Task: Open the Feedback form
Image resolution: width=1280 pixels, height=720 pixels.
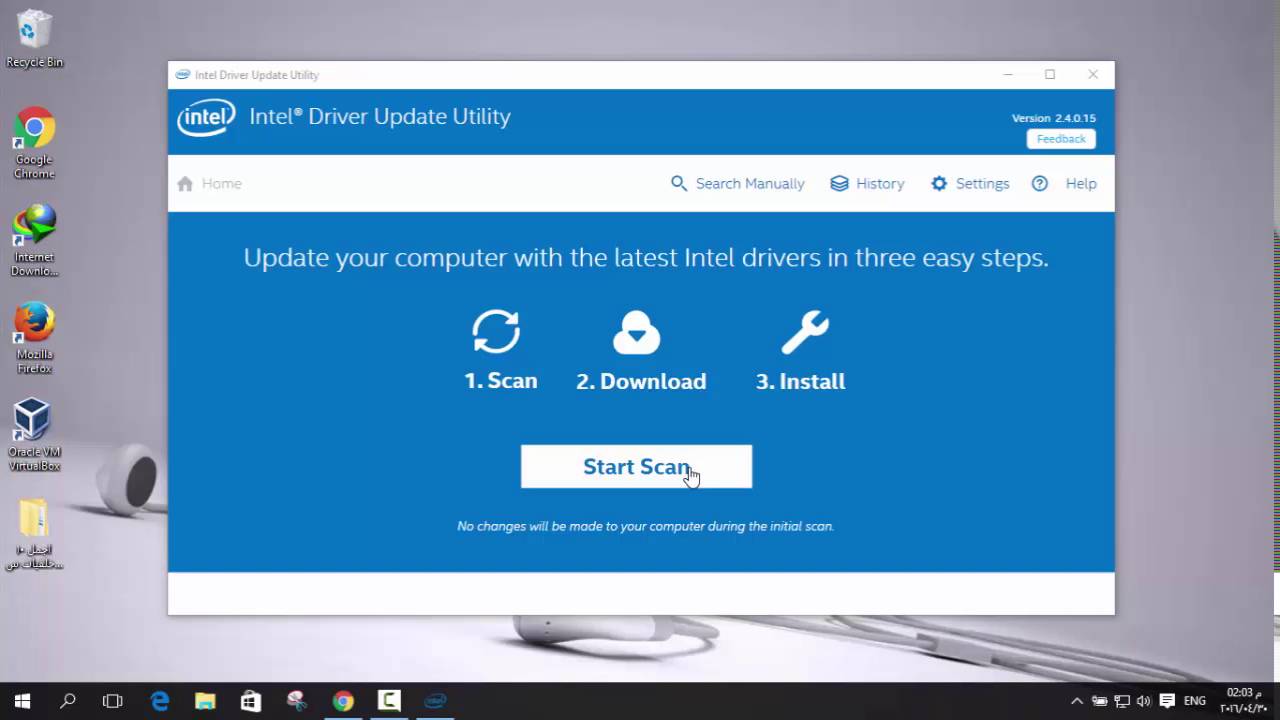Action: pos(1061,139)
